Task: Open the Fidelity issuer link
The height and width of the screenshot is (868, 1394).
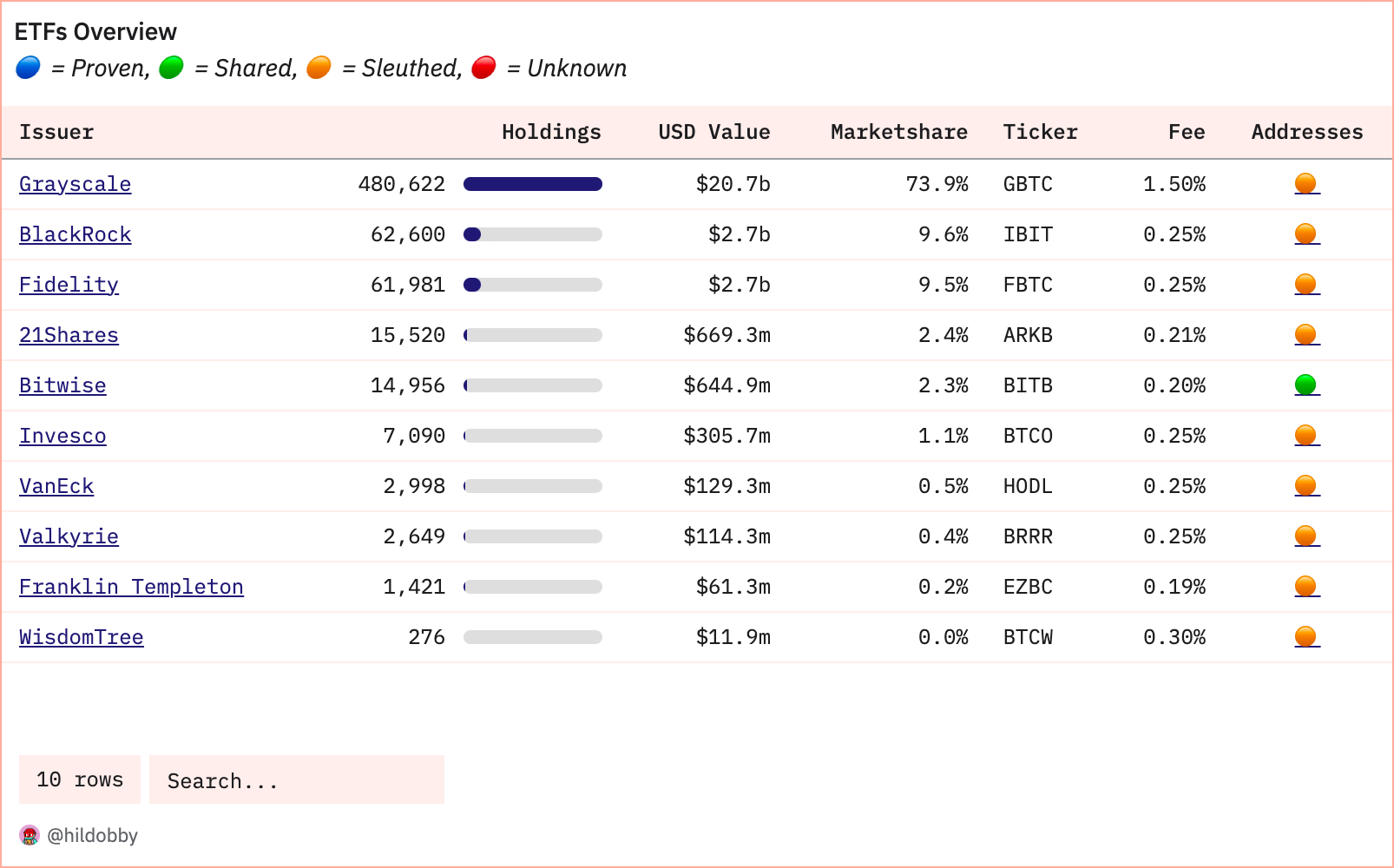Action: [69, 285]
